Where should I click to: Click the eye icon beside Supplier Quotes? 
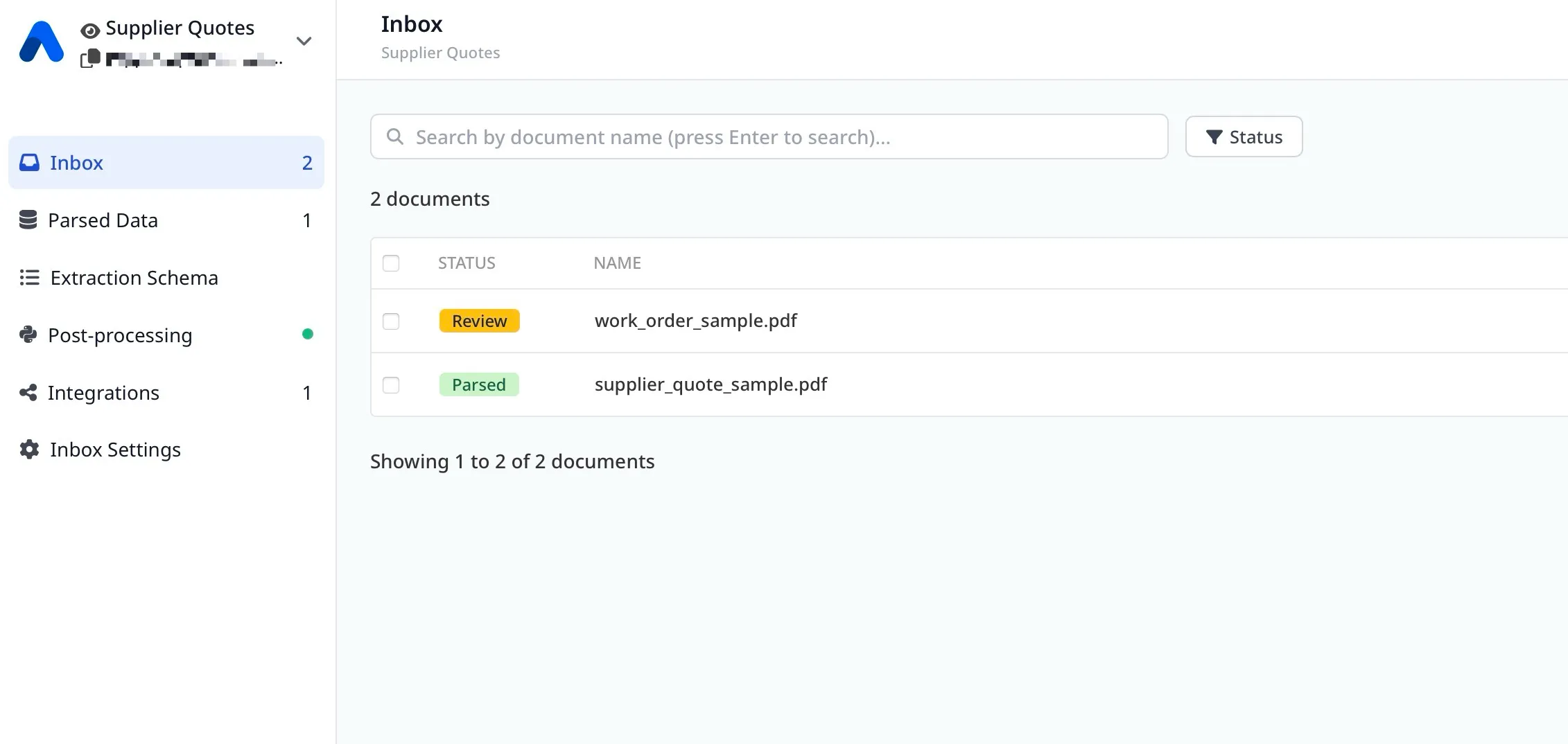pyautogui.click(x=90, y=30)
